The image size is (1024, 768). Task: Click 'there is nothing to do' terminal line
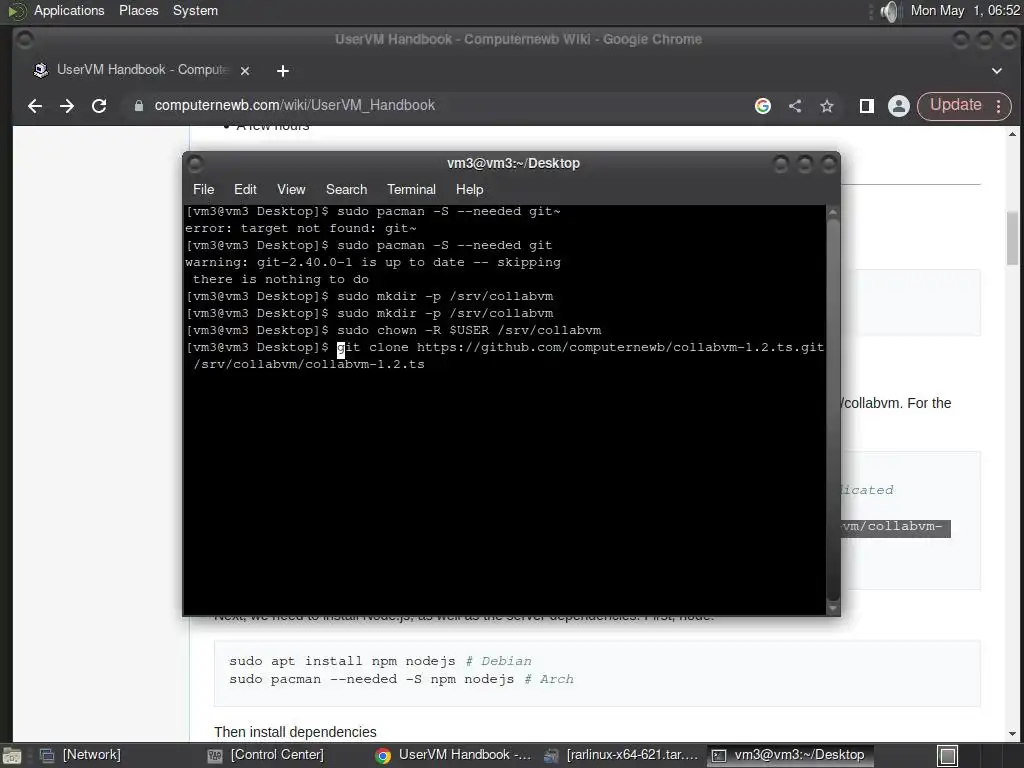(x=281, y=280)
